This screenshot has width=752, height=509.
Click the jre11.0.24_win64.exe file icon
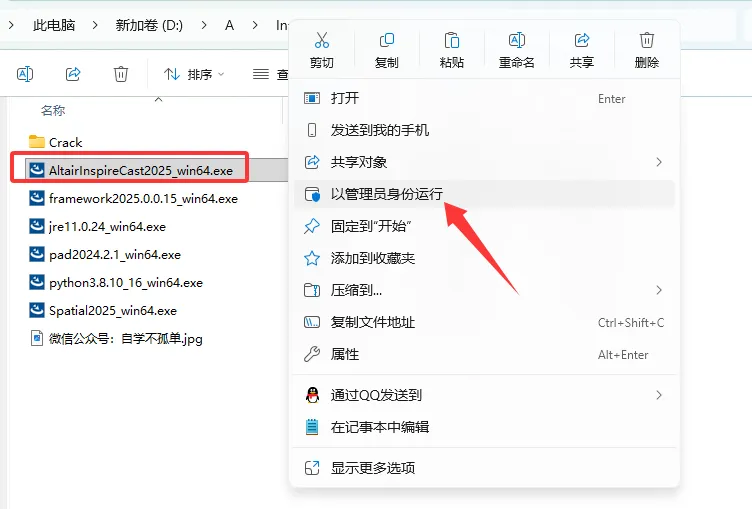click(x=36, y=226)
